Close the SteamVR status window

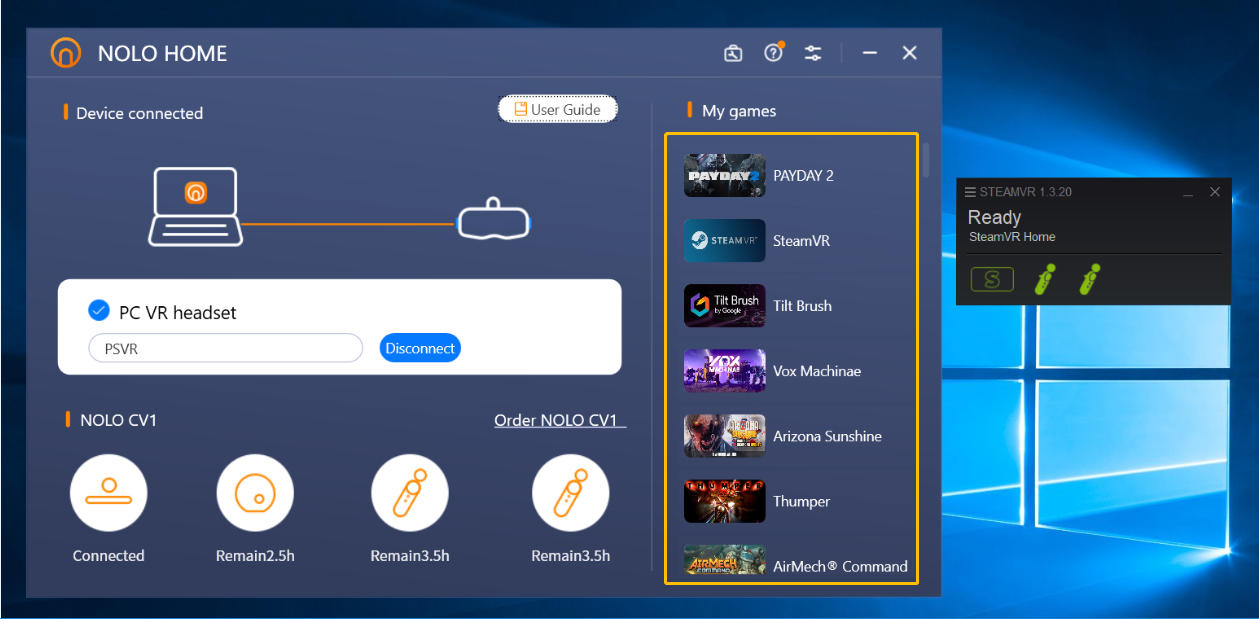click(1215, 192)
